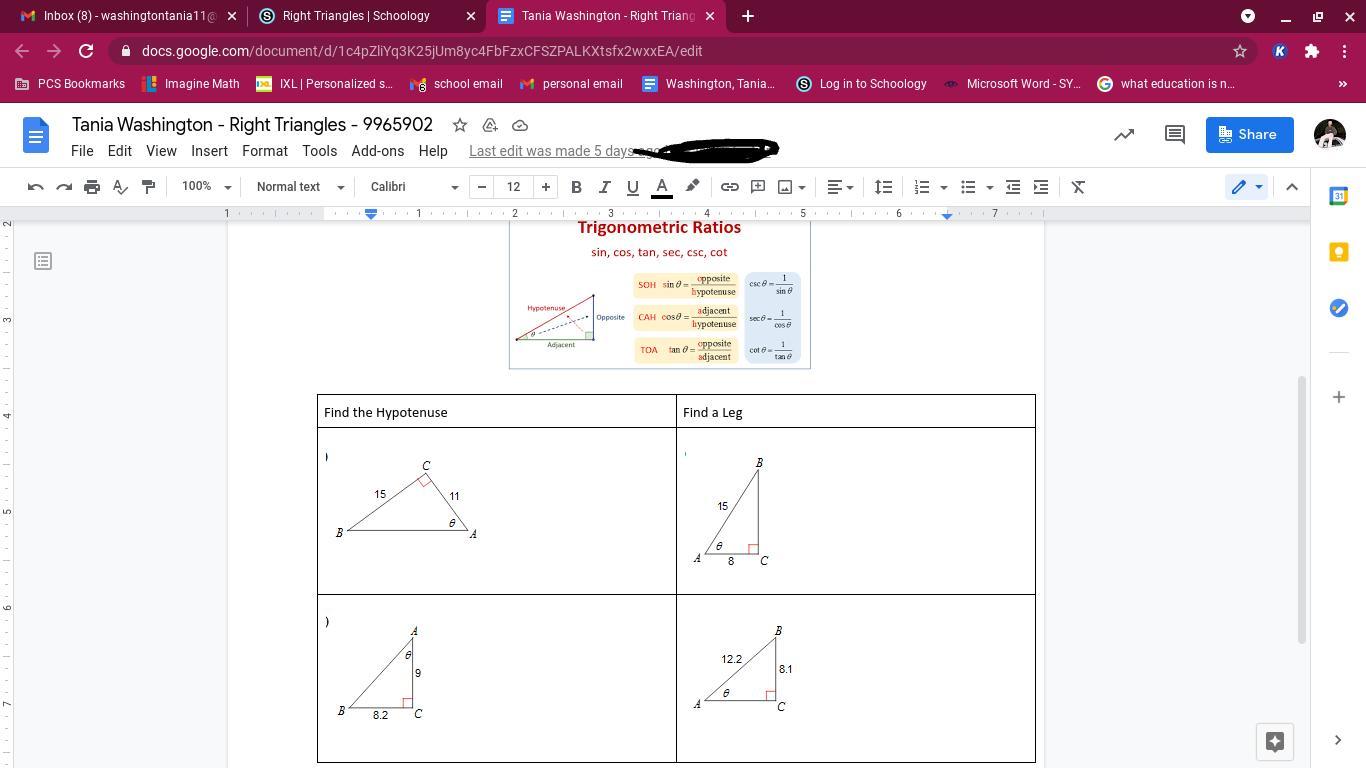Click the bulleted list icon
This screenshot has width=1366, height=768.
[x=968, y=187]
